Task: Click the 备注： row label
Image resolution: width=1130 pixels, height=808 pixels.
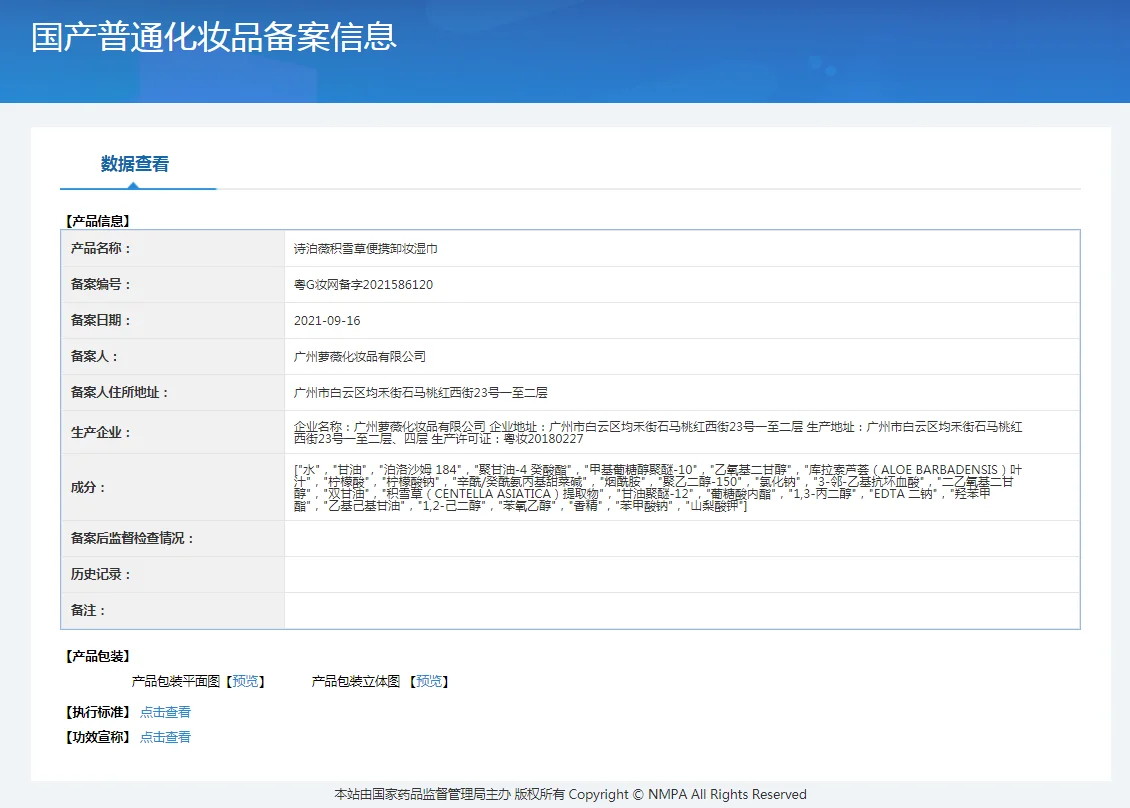Action: click(88, 611)
